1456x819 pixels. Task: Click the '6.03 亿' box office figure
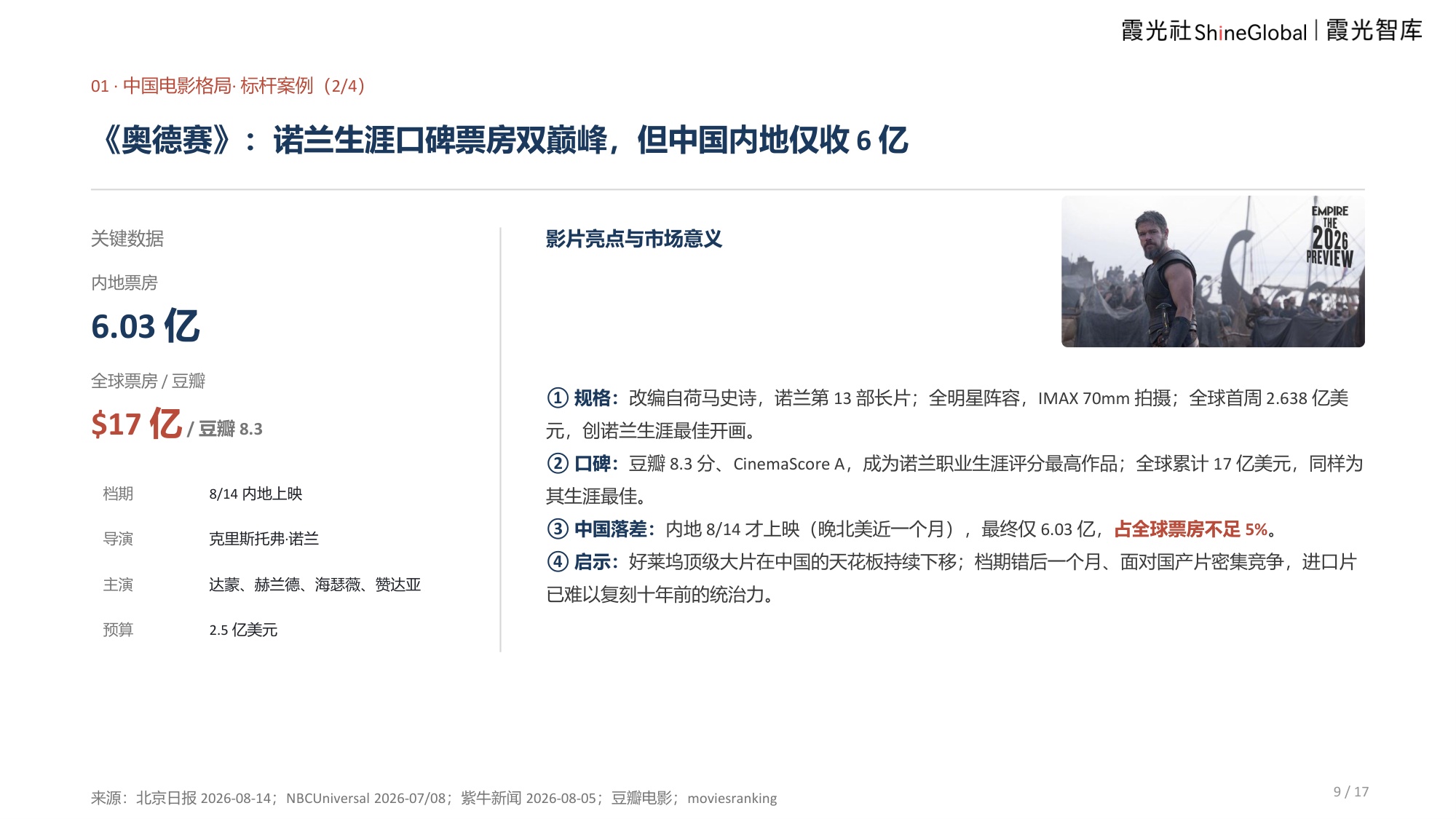[x=146, y=326]
